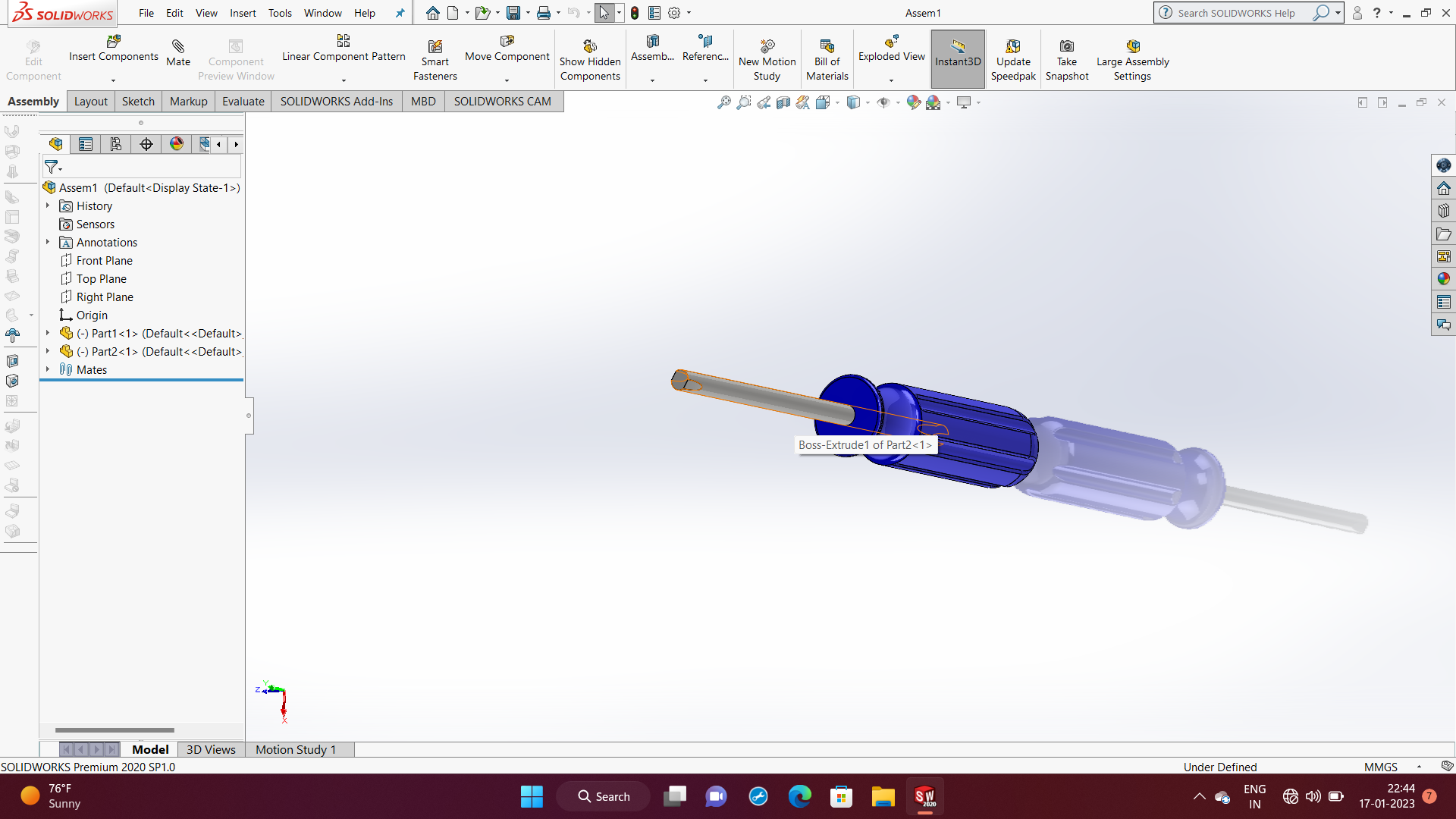Take Snapshot of the assembly
1456x819 pixels.
pos(1067,61)
